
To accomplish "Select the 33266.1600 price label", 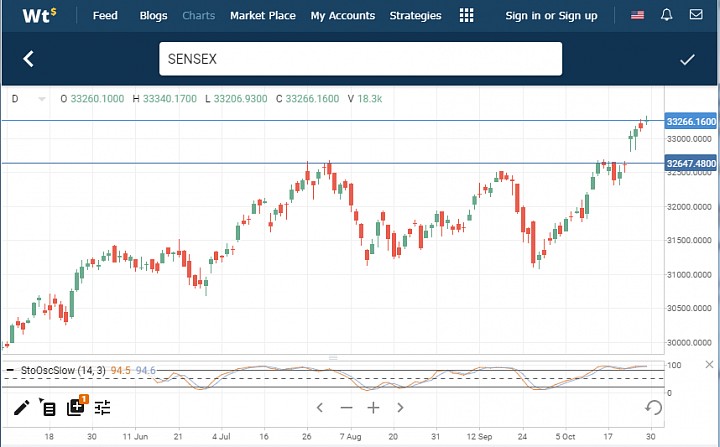I will (691, 121).
